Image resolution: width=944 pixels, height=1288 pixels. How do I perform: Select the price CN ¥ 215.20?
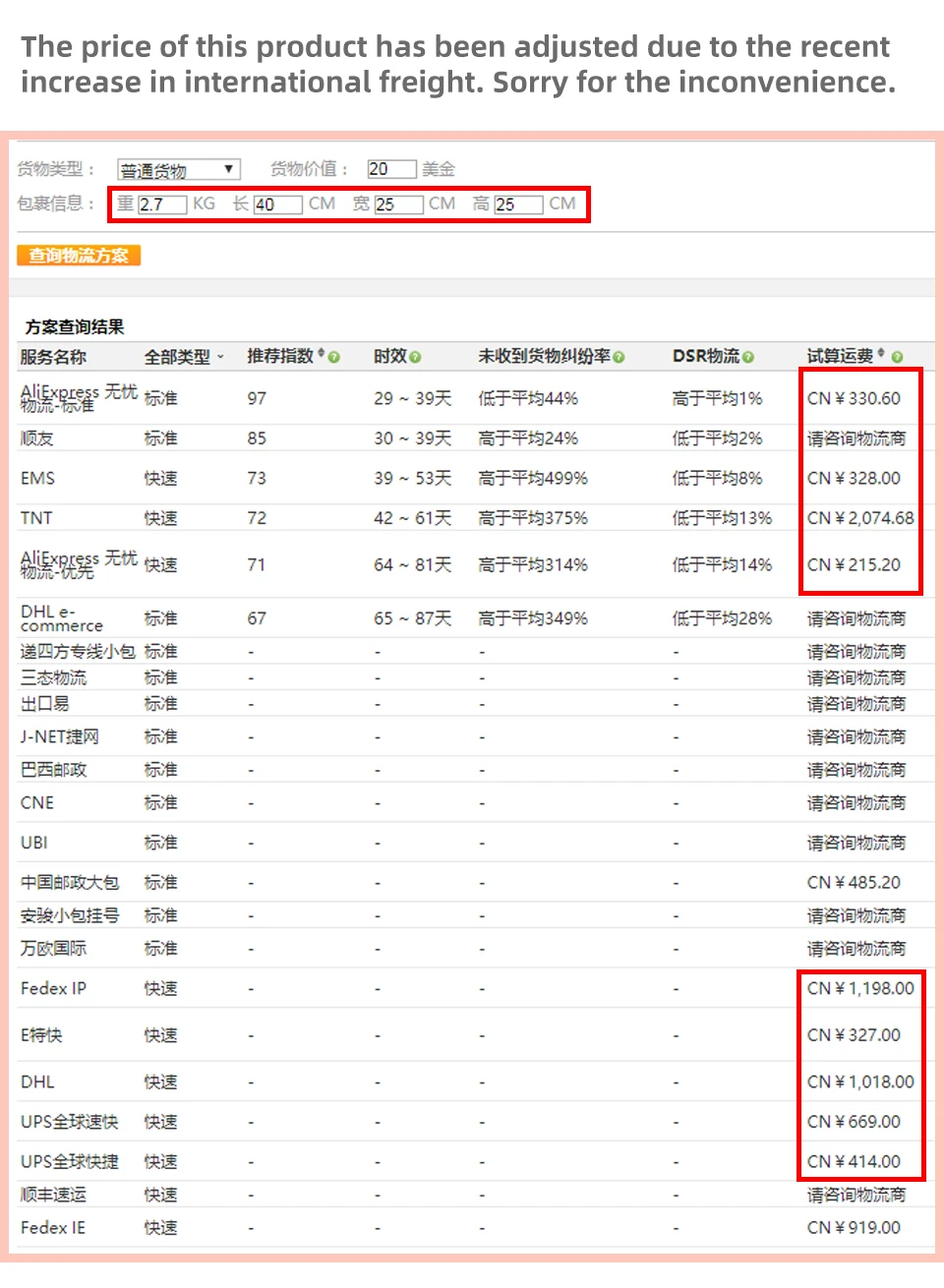click(854, 564)
